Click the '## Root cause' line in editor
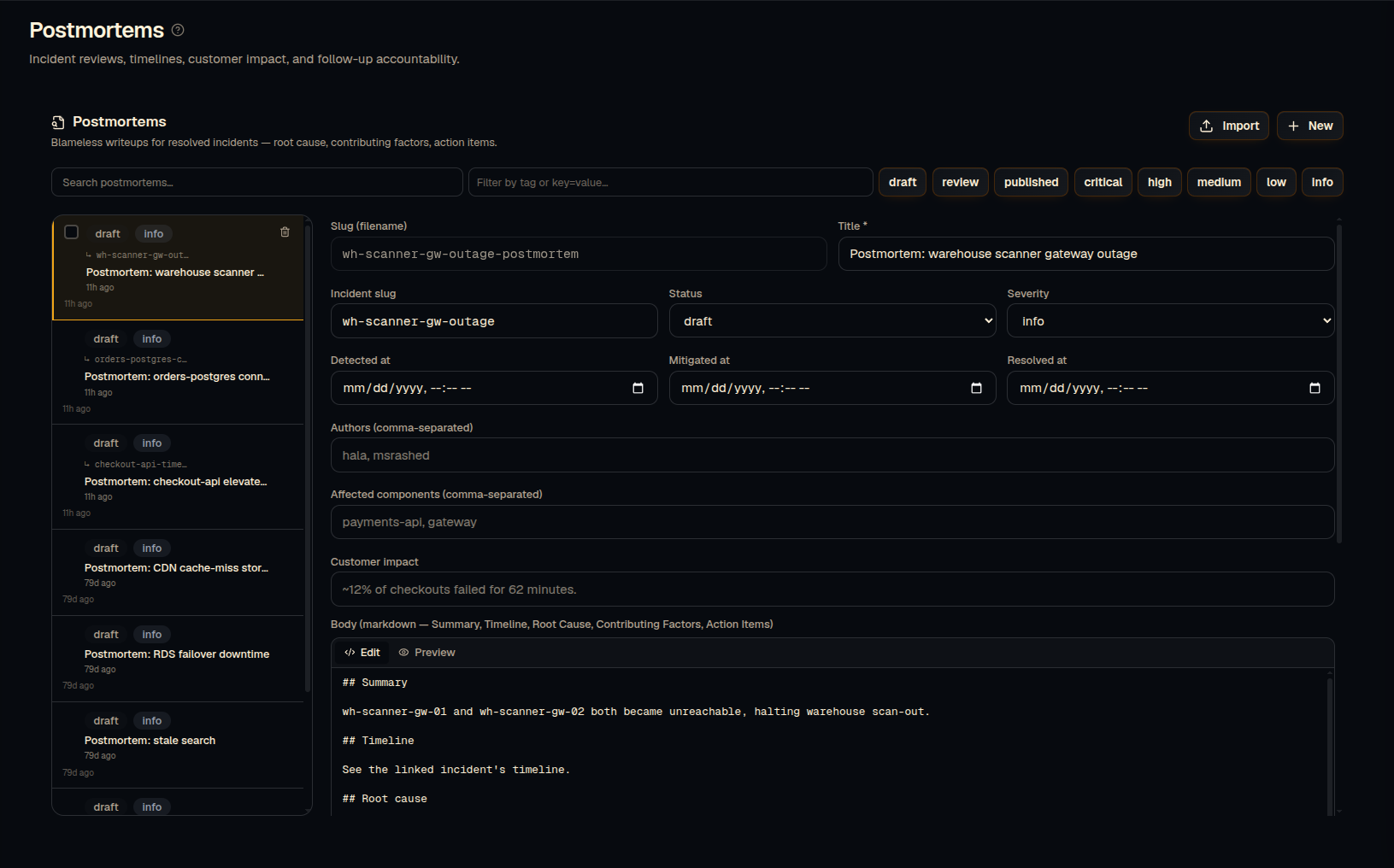This screenshot has height=868, width=1394. point(385,799)
